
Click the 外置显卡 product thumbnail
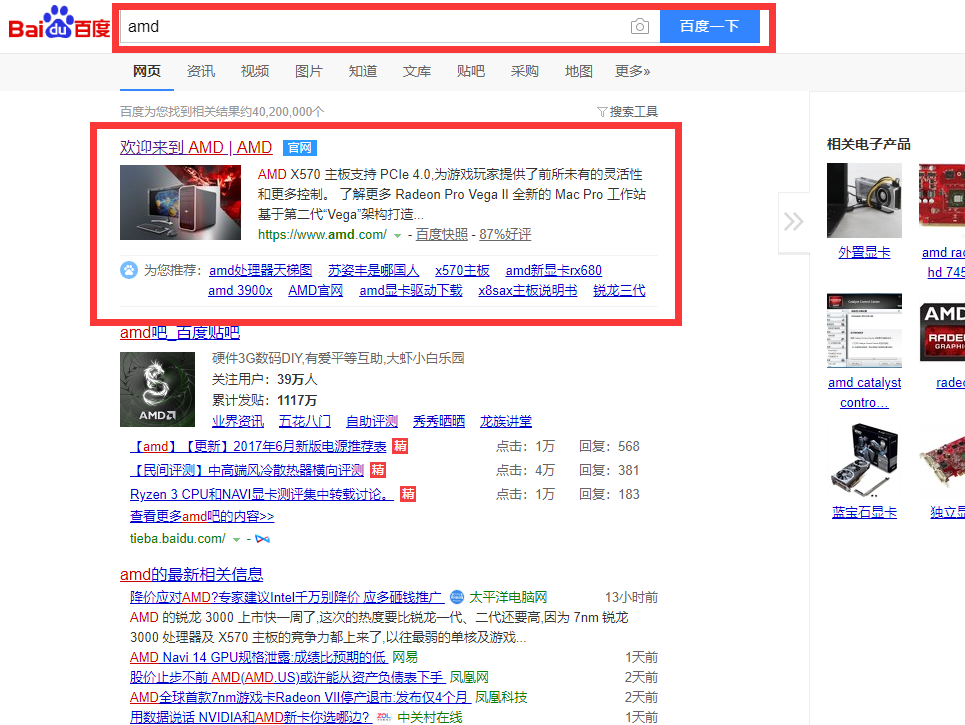click(x=864, y=200)
